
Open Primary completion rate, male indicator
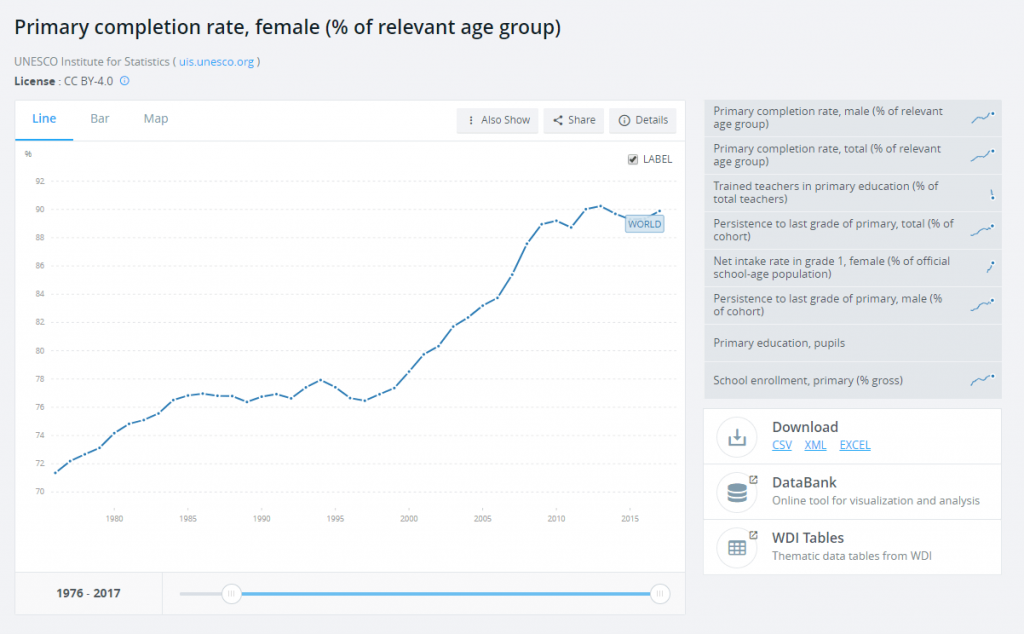(x=852, y=118)
